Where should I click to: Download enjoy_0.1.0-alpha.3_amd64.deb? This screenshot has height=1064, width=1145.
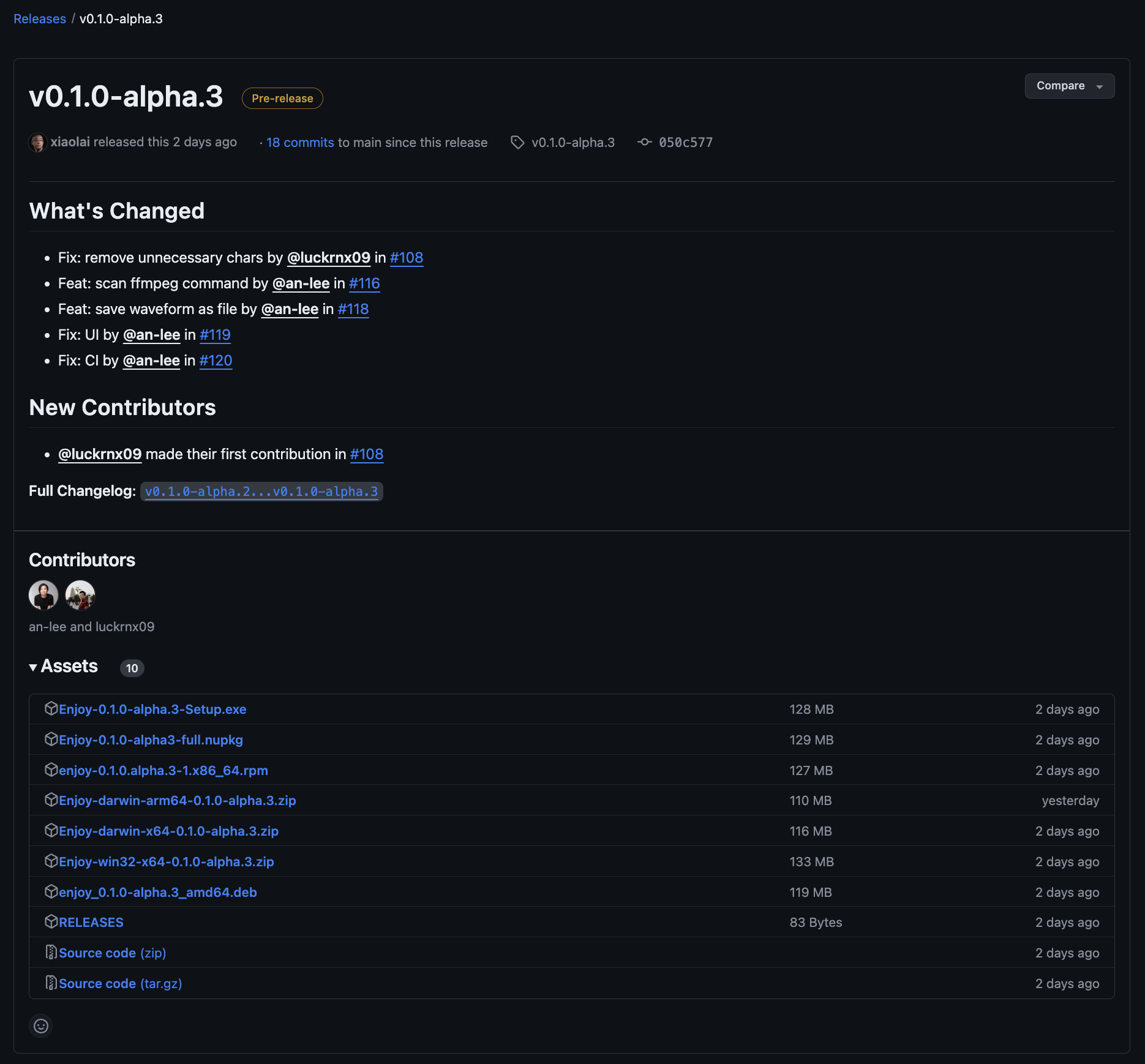click(x=157, y=893)
